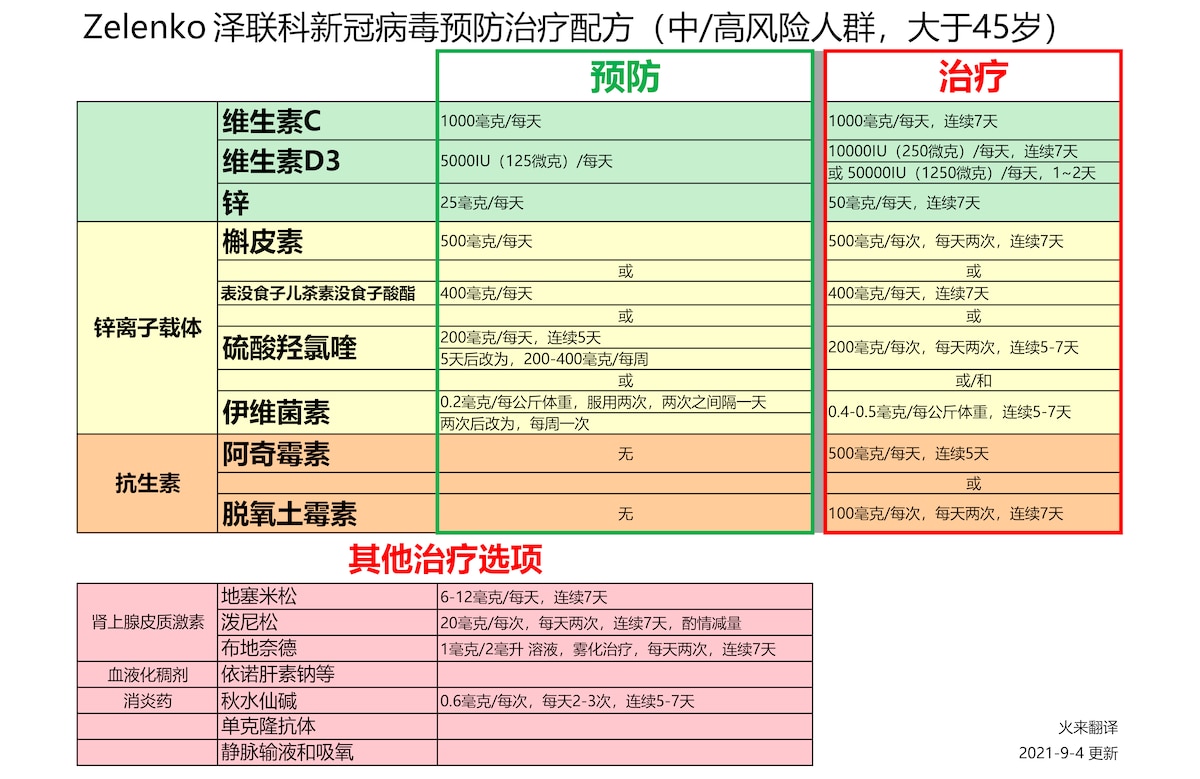The image size is (1200, 779).
Task: Select the 肾上腺皮质激素 category cell
Action: tap(147, 622)
